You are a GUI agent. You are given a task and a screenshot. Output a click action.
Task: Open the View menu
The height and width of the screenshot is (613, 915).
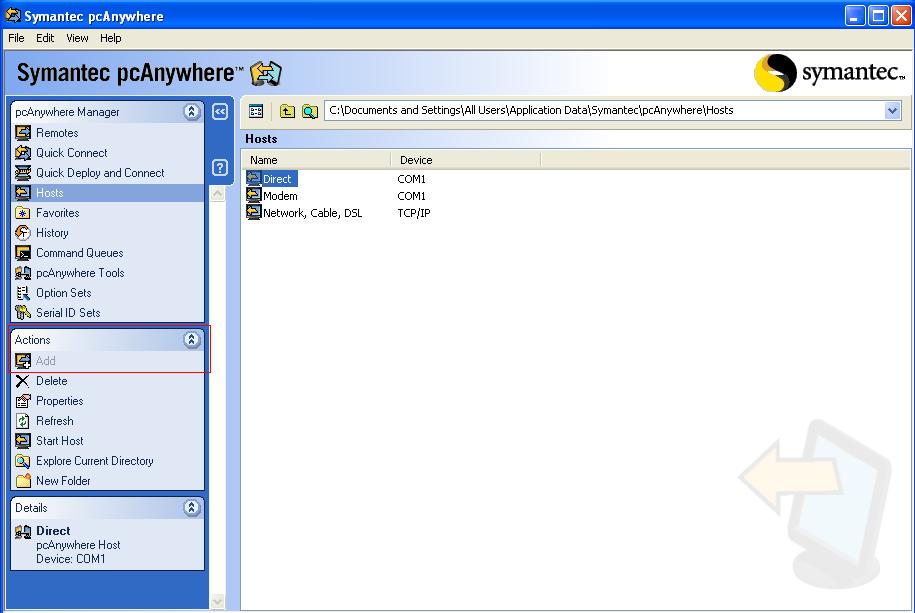pyautogui.click(x=77, y=38)
